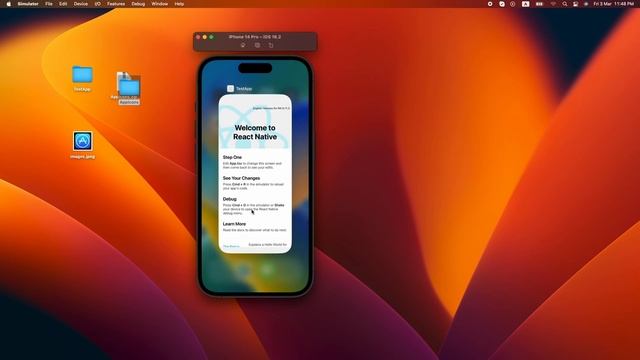The image size is (640, 360).
Task: Open the Apple menu
Action: pos(9,4)
